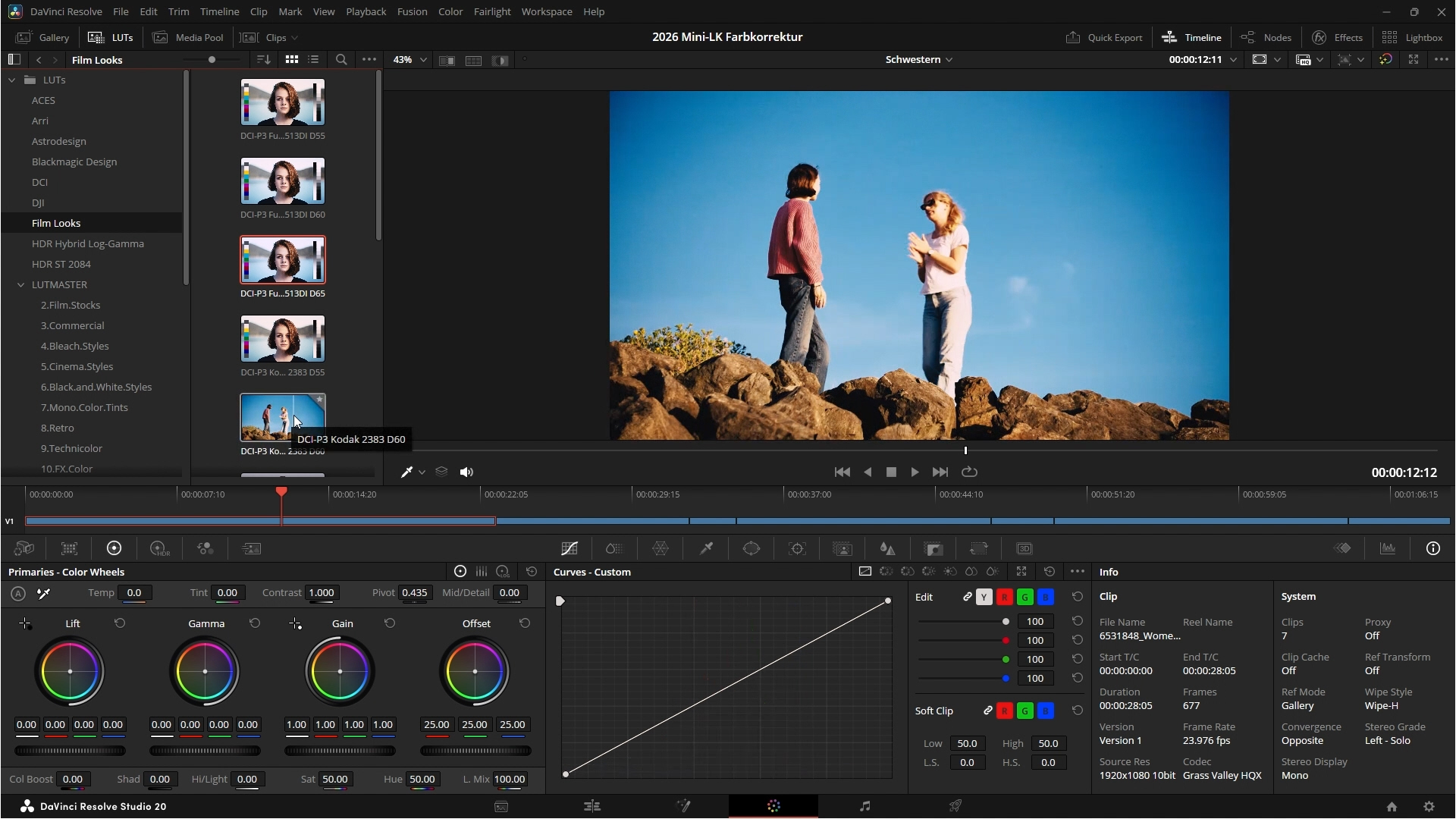Image resolution: width=1456 pixels, height=819 pixels.
Task: Click the Quick Export button
Action: [1104, 37]
